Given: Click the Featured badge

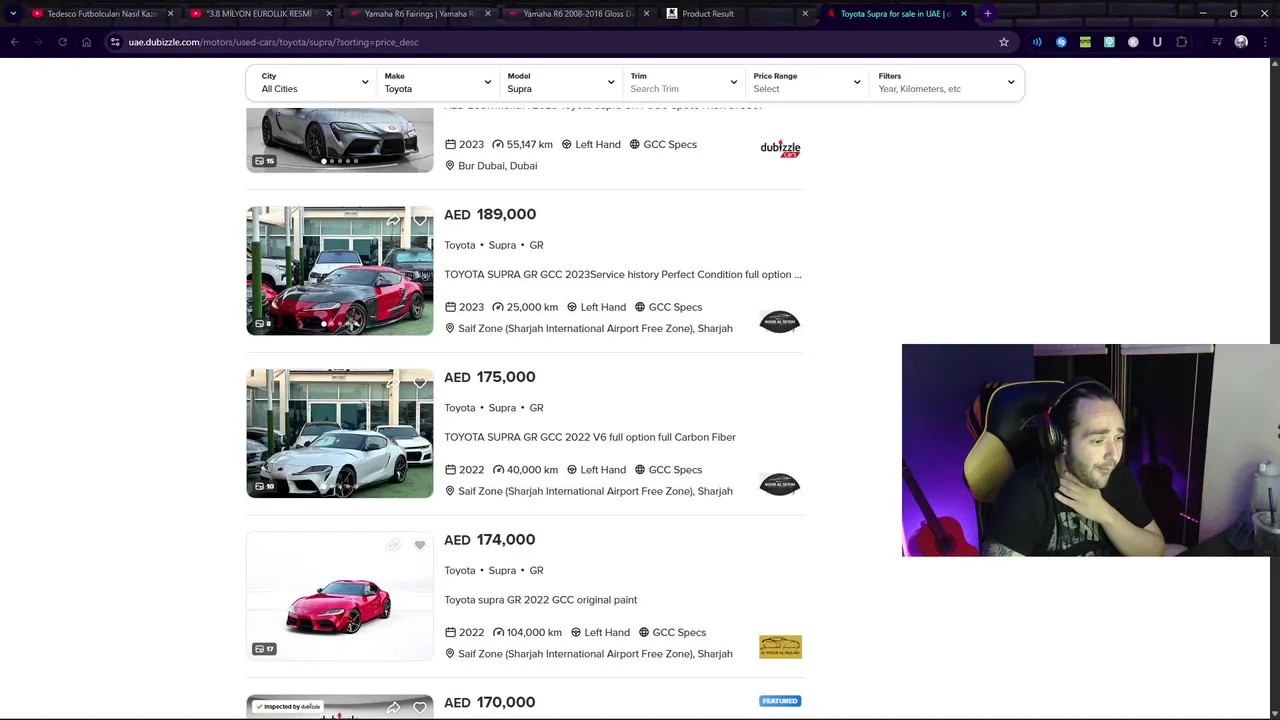Looking at the screenshot, I should coord(780,701).
